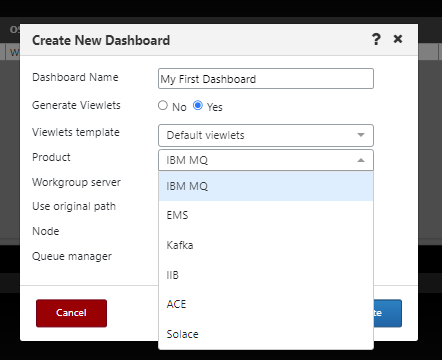Click the partially hidden blue Create button
Image resolution: width=442 pixels, height=360 pixels.
(387, 313)
